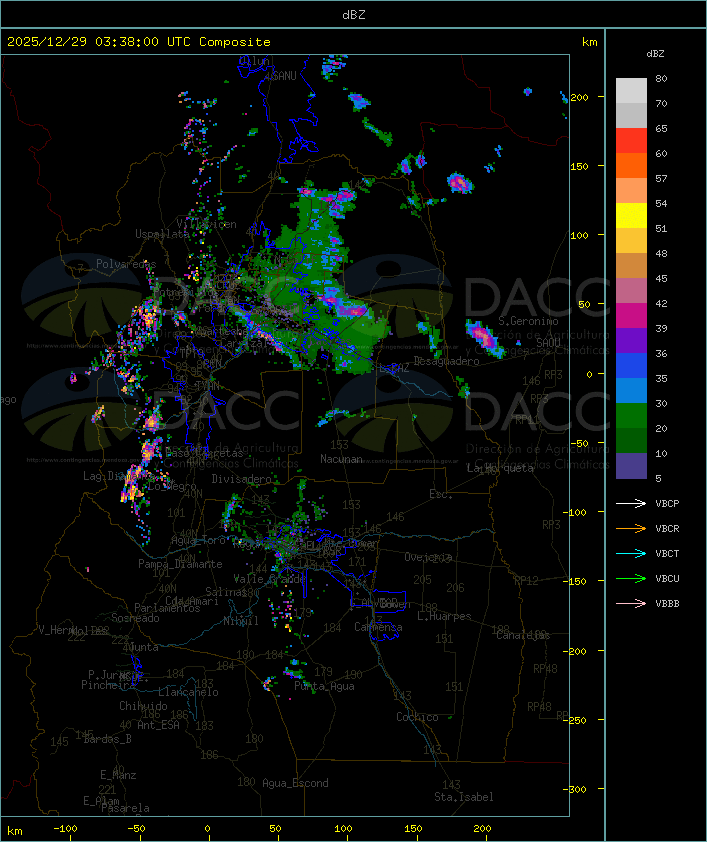This screenshot has height=842, width=707.
Task: Click the 65 value on the color scale
Action: point(661,128)
